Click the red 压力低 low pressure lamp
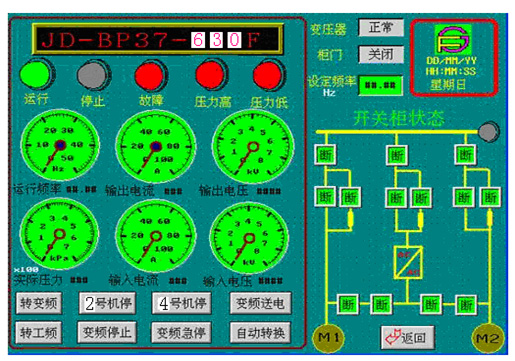Screen dimensions: 515x361 tap(269, 75)
